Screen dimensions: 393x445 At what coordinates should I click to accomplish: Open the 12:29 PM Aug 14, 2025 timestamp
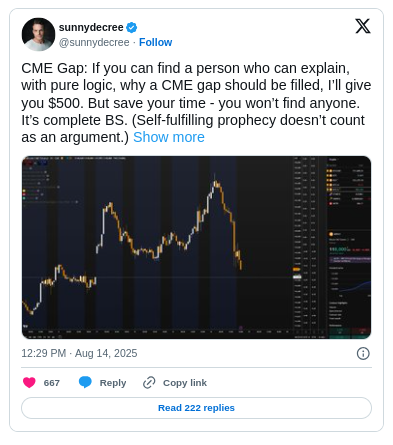coord(79,353)
